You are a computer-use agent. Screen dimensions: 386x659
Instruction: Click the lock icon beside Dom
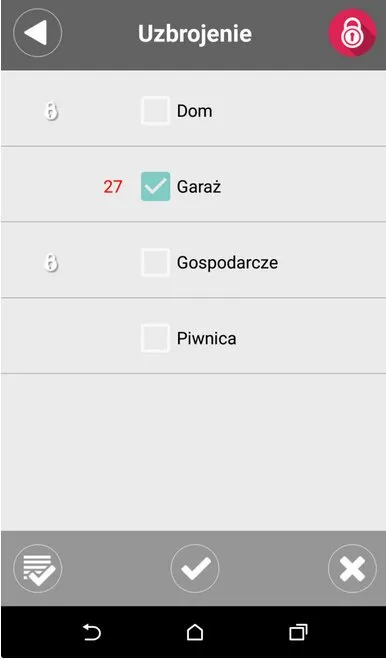(x=51, y=112)
